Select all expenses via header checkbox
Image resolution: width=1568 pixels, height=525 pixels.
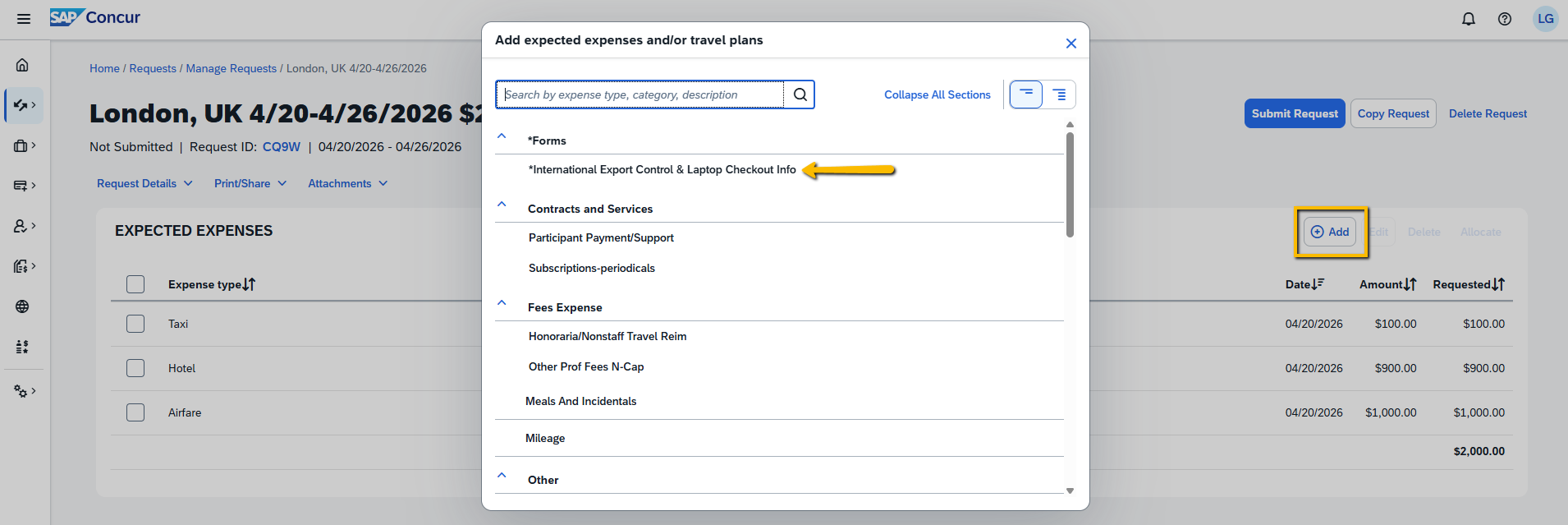pyautogui.click(x=135, y=283)
